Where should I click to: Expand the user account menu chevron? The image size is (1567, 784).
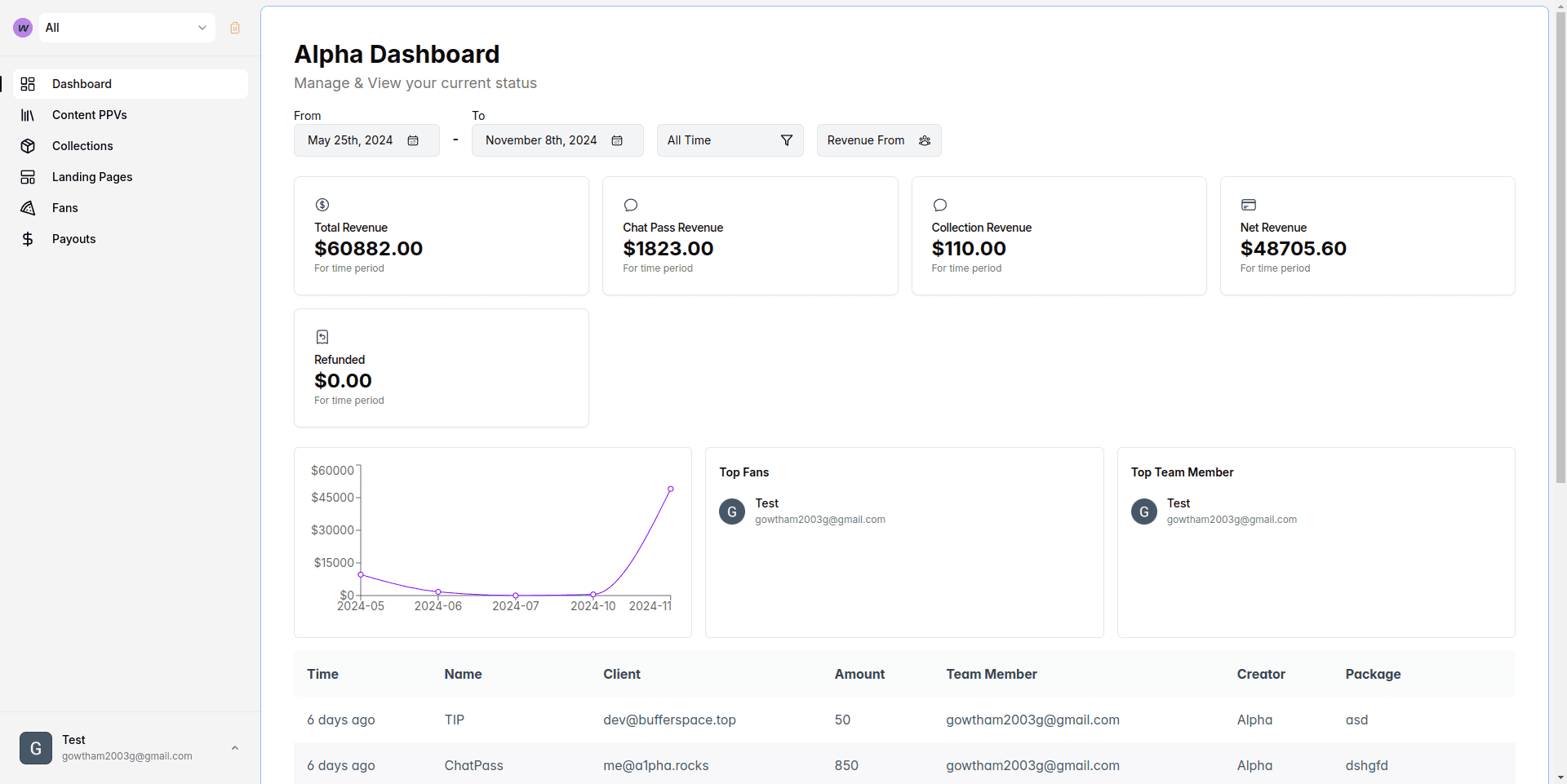(235, 748)
